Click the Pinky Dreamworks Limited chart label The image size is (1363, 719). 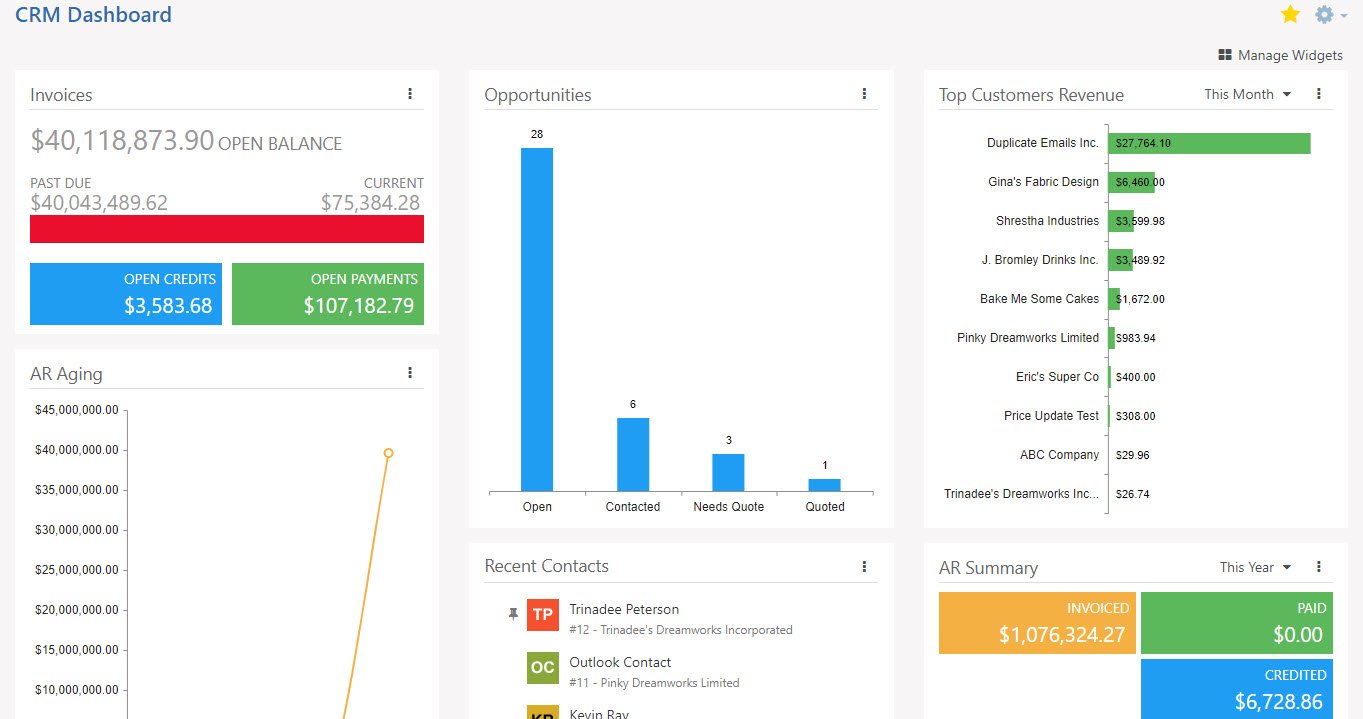click(1028, 338)
